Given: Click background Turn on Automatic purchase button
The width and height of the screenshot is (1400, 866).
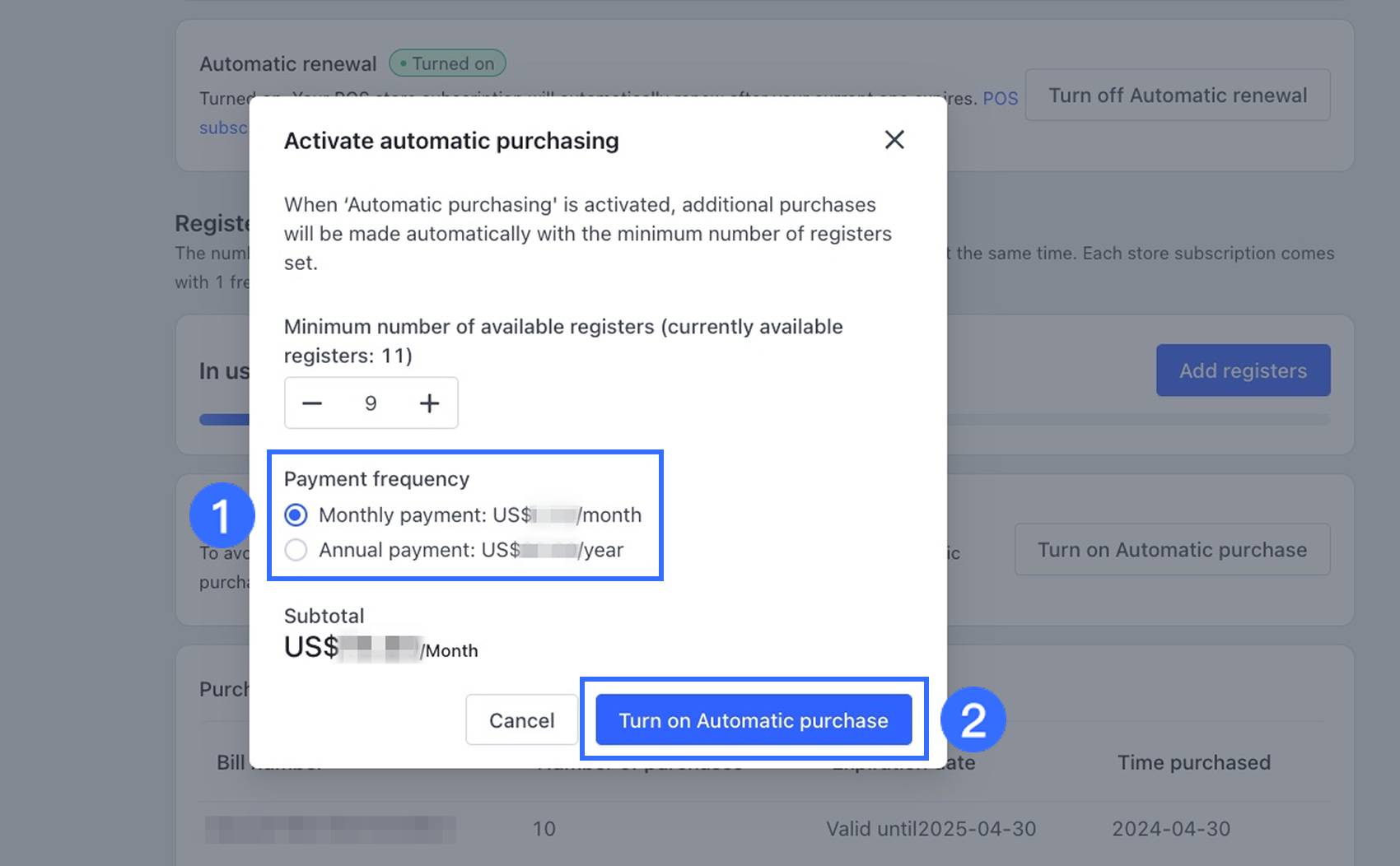Looking at the screenshot, I should (1172, 550).
